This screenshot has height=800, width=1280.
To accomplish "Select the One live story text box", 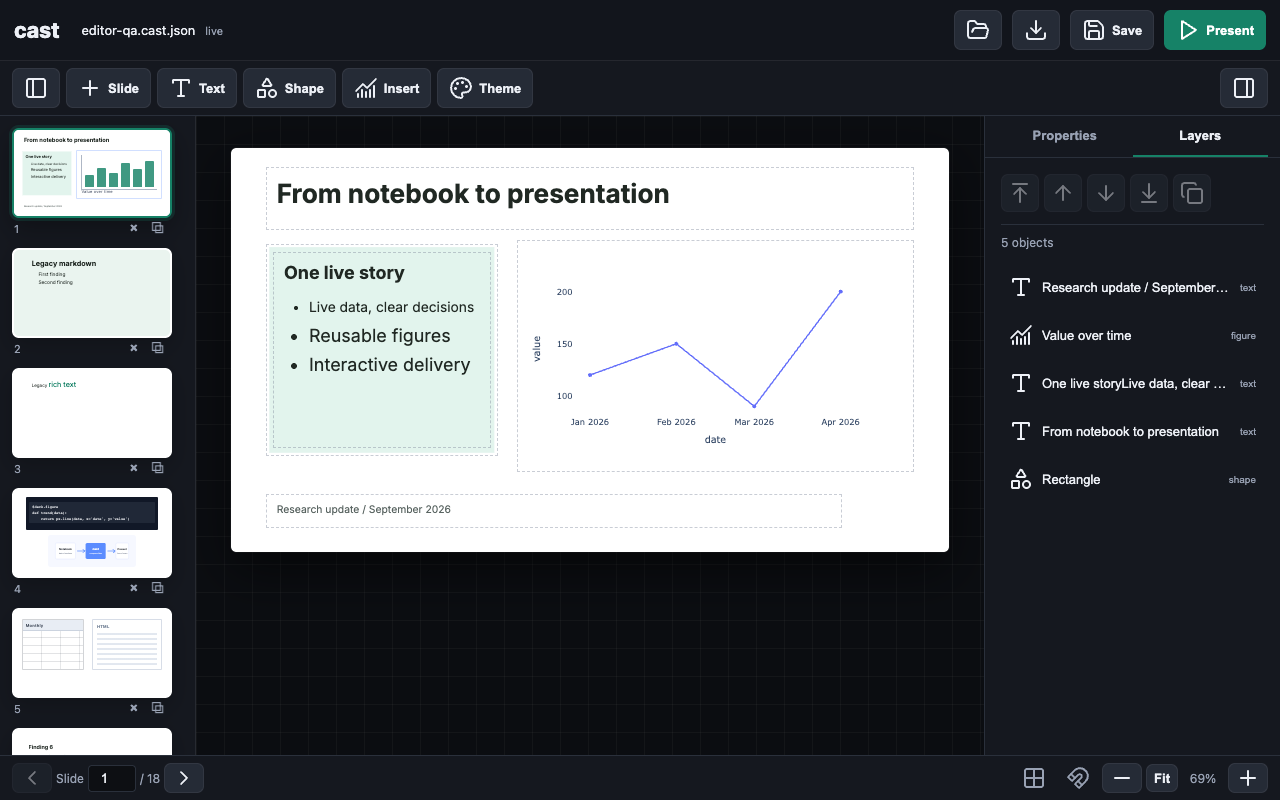I will point(382,349).
